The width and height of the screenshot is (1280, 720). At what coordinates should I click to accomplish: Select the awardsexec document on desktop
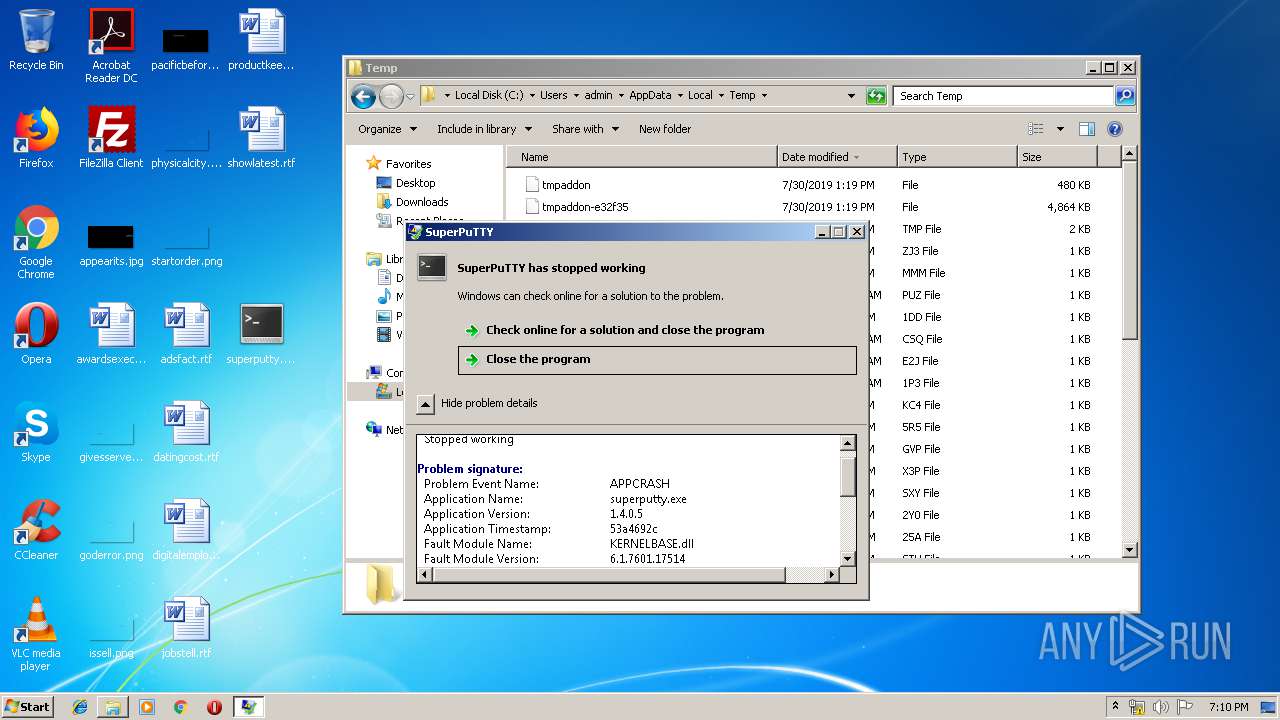(111, 334)
